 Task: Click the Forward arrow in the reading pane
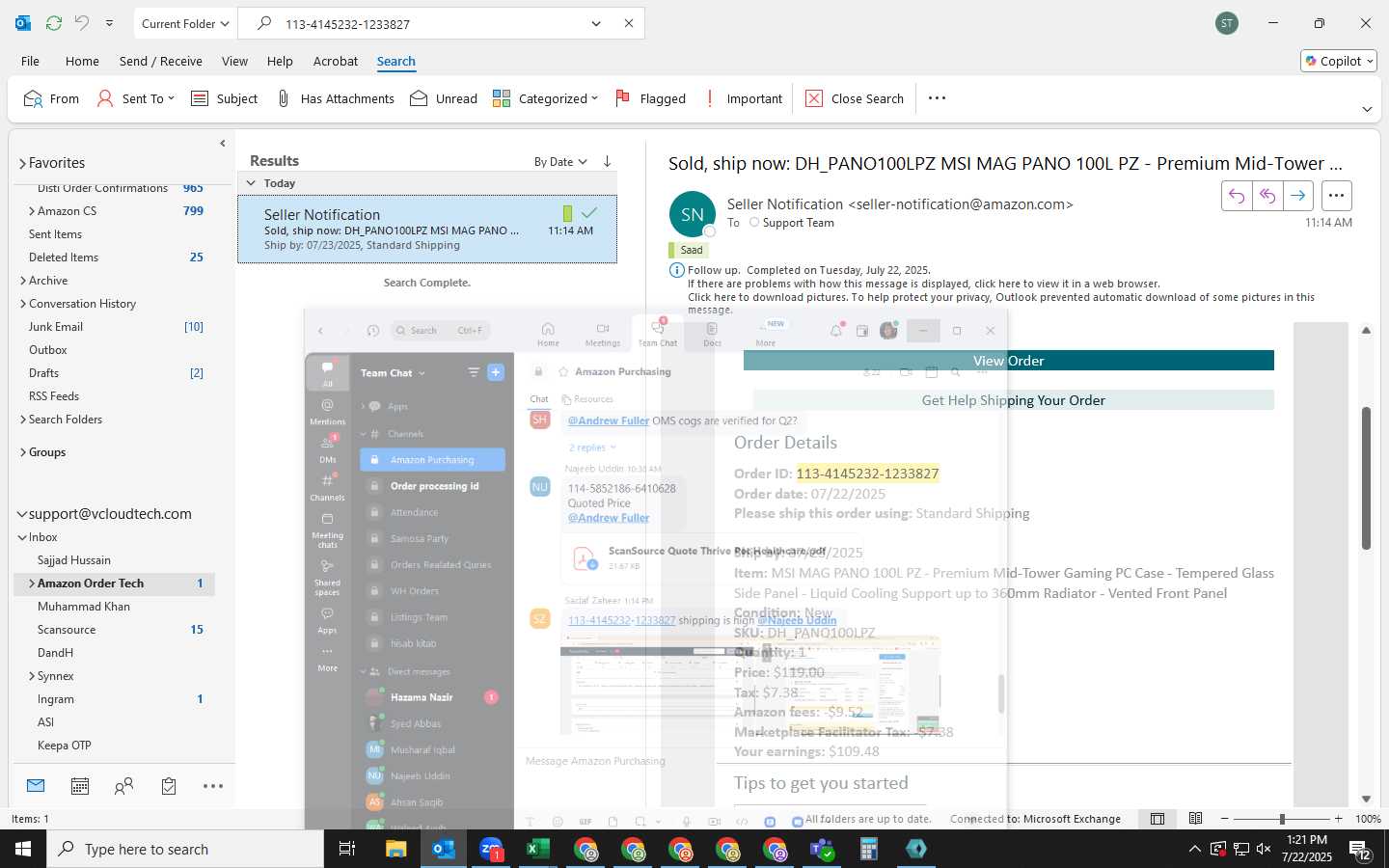tap(1298, 196)
